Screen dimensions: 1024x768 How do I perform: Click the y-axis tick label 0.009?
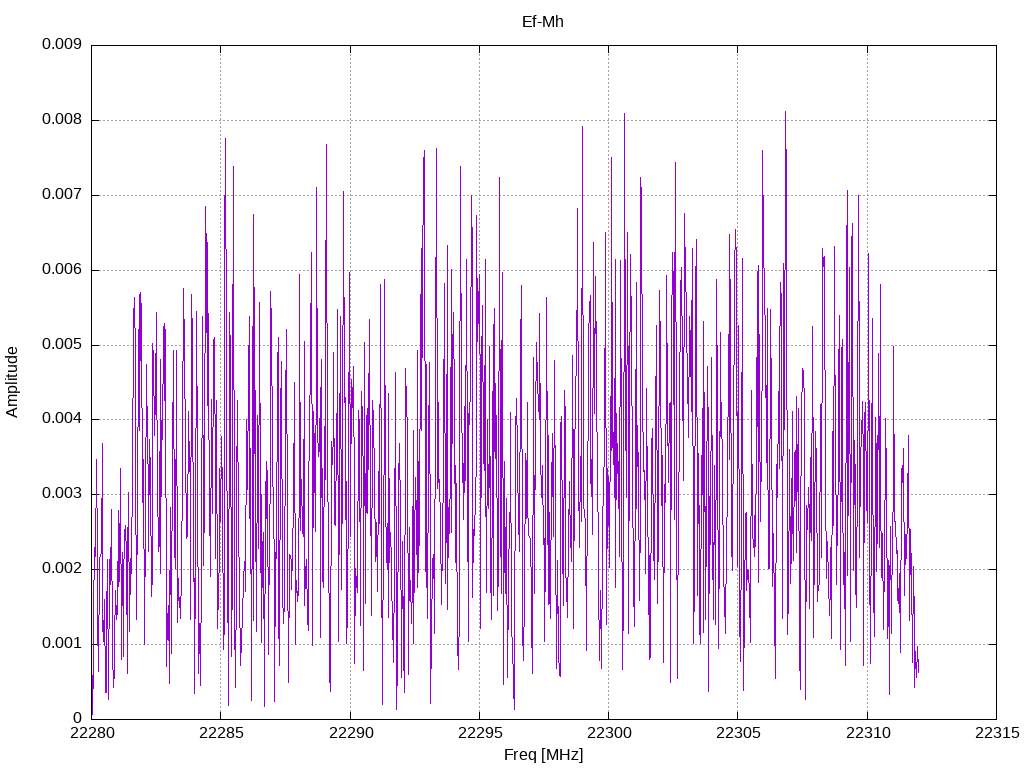pyautogui.click(x=62, y=44)
